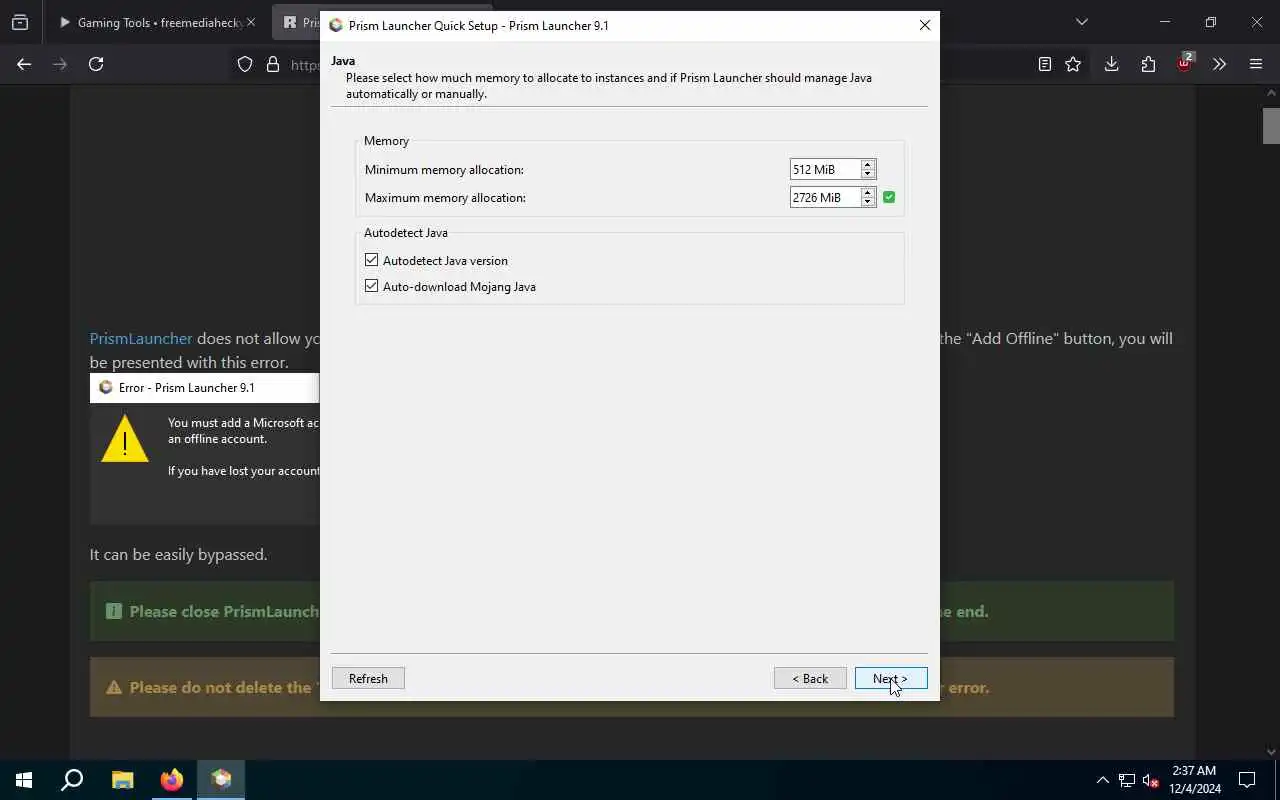The image size is (1280, 800).
Task: Click the yellow warning icon in page screenshot
Action: (125, 438)
